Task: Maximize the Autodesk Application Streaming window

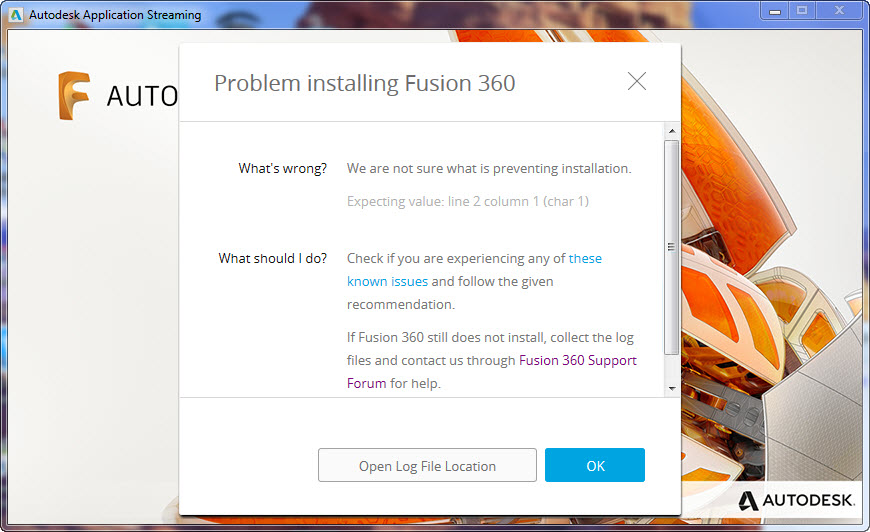Action: (802, 11)
